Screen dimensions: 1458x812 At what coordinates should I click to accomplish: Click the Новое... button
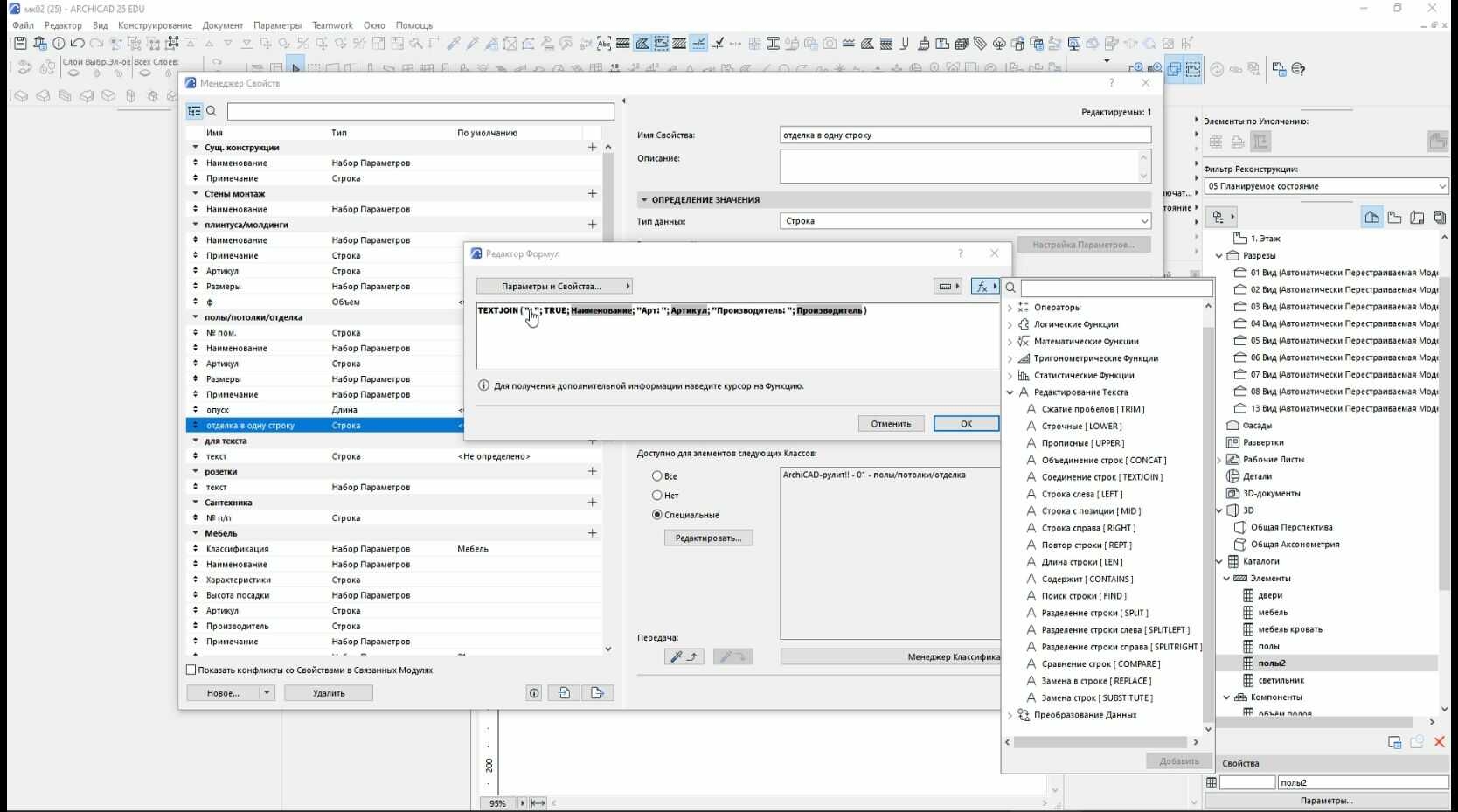[223, 693]
